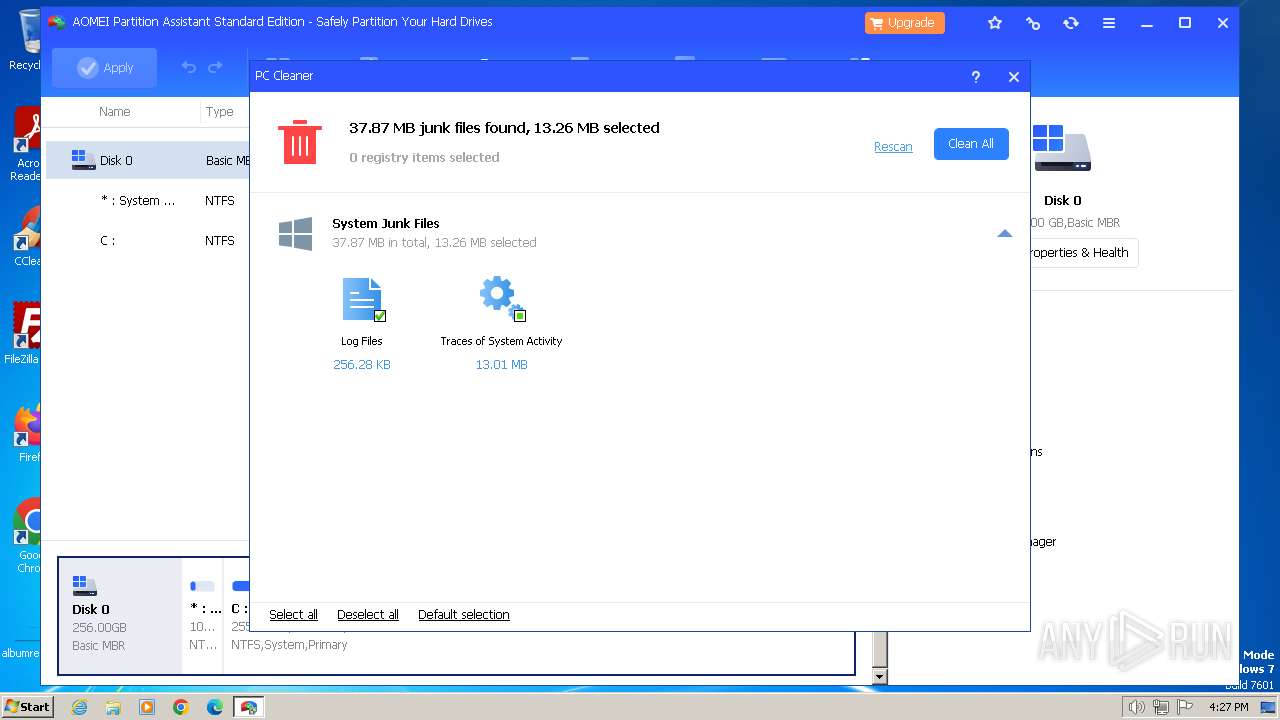1280x720 pixels.
Task: Click the Traces of System Activity gear icon
Action: pos(501,298)
